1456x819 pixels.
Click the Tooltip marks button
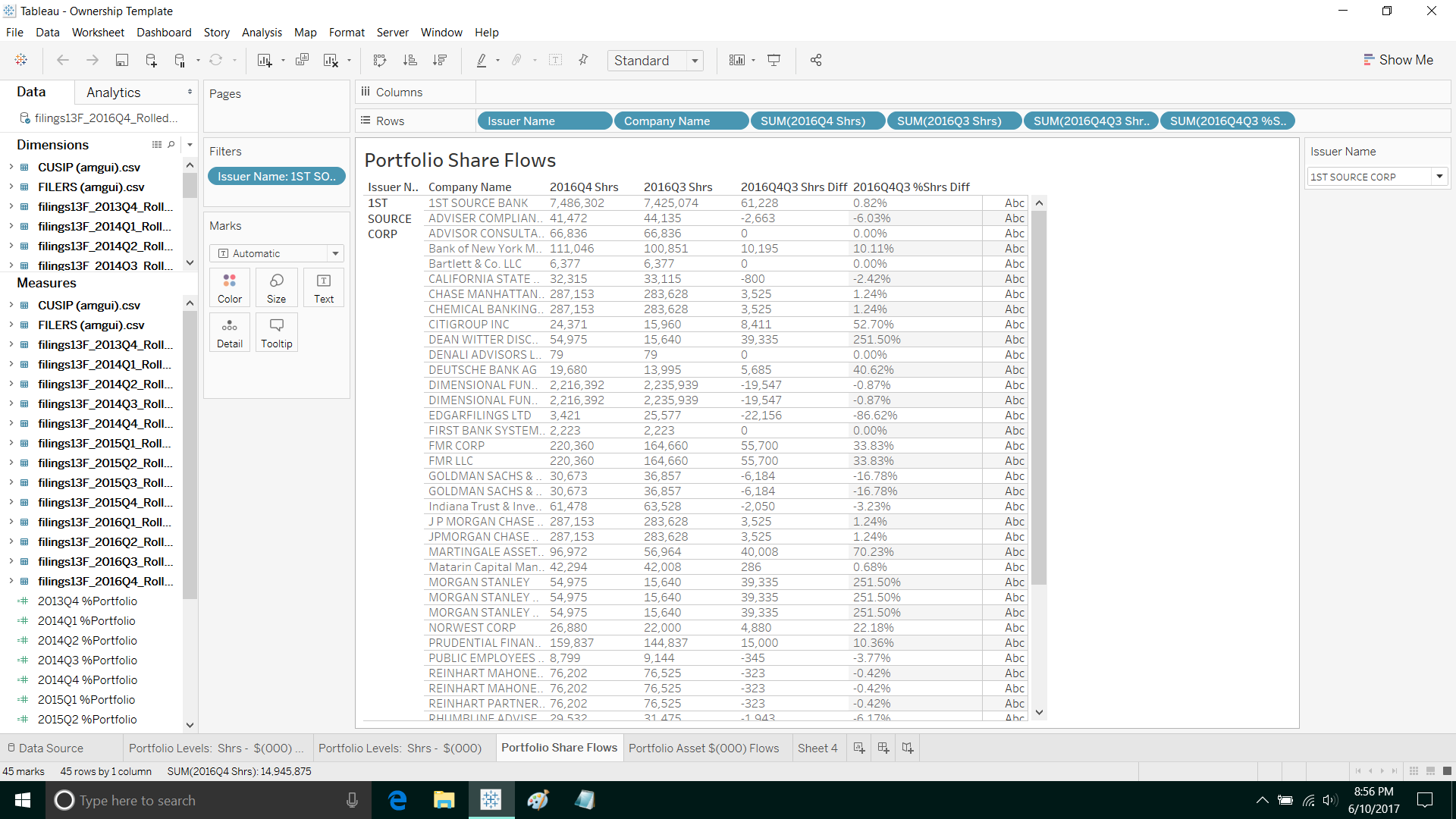point(276,333)
